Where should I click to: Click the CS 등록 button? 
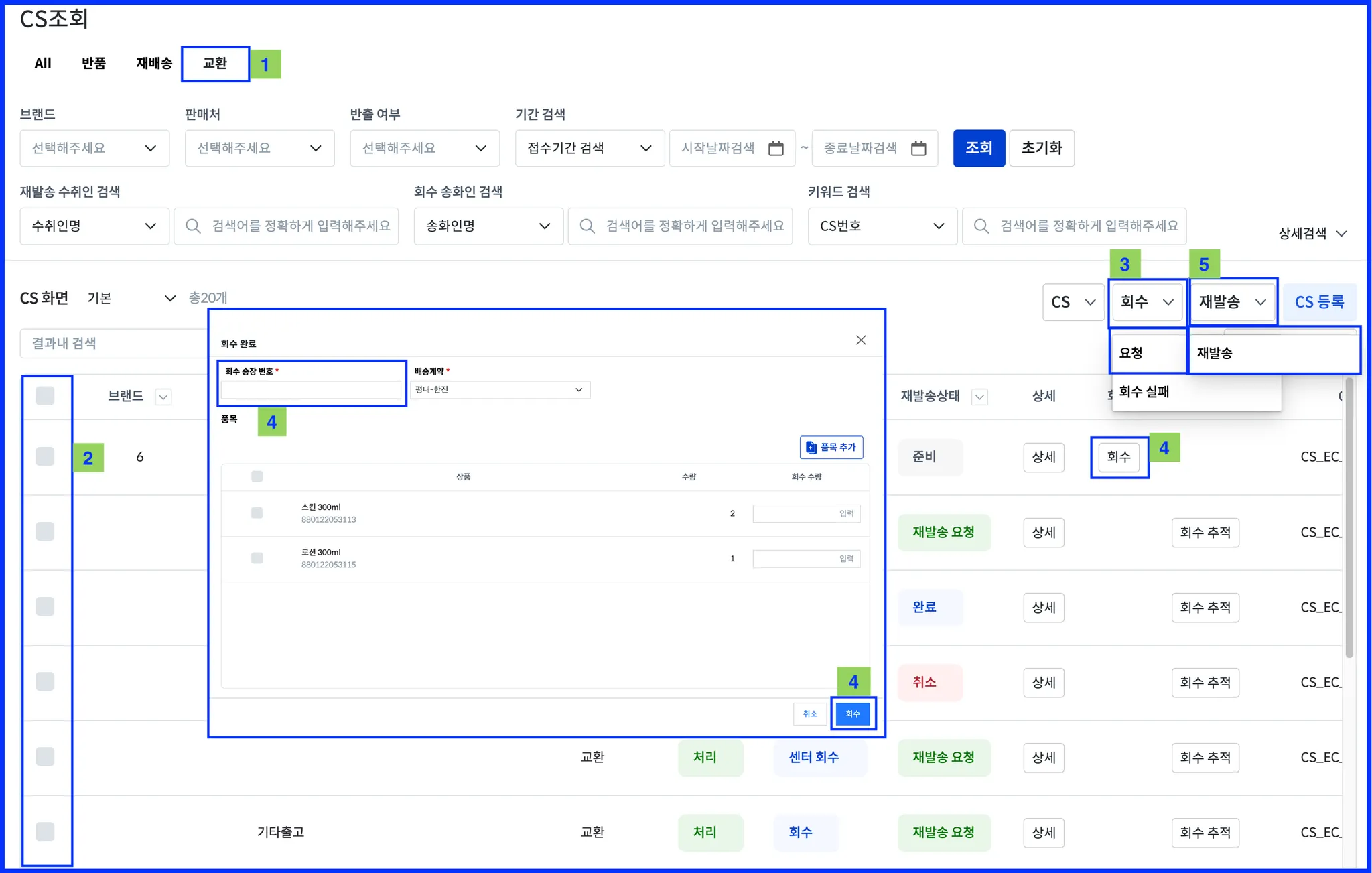[x=1318, y=302]
